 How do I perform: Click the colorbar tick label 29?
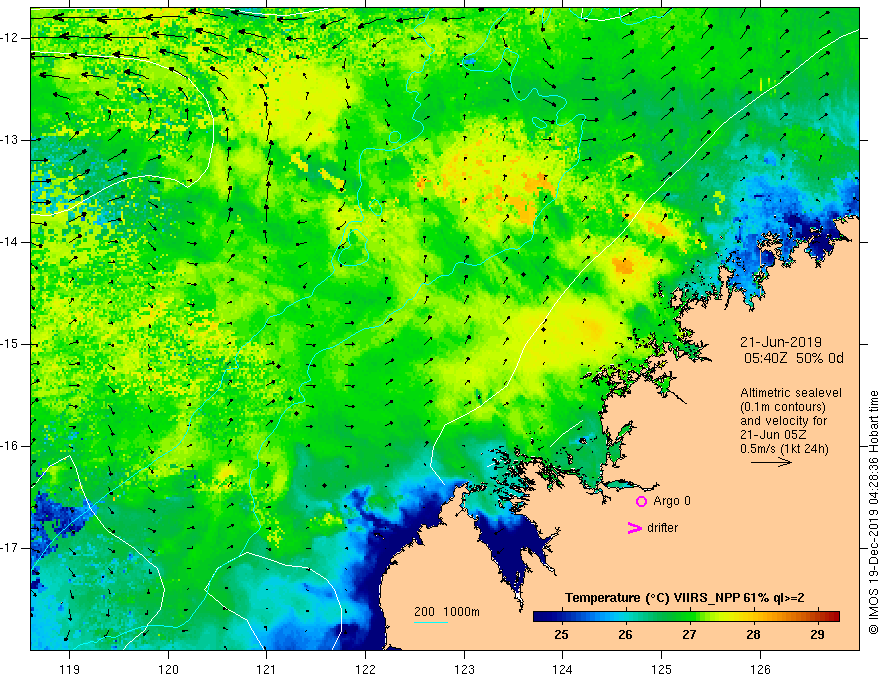click(x=817, y=635)
